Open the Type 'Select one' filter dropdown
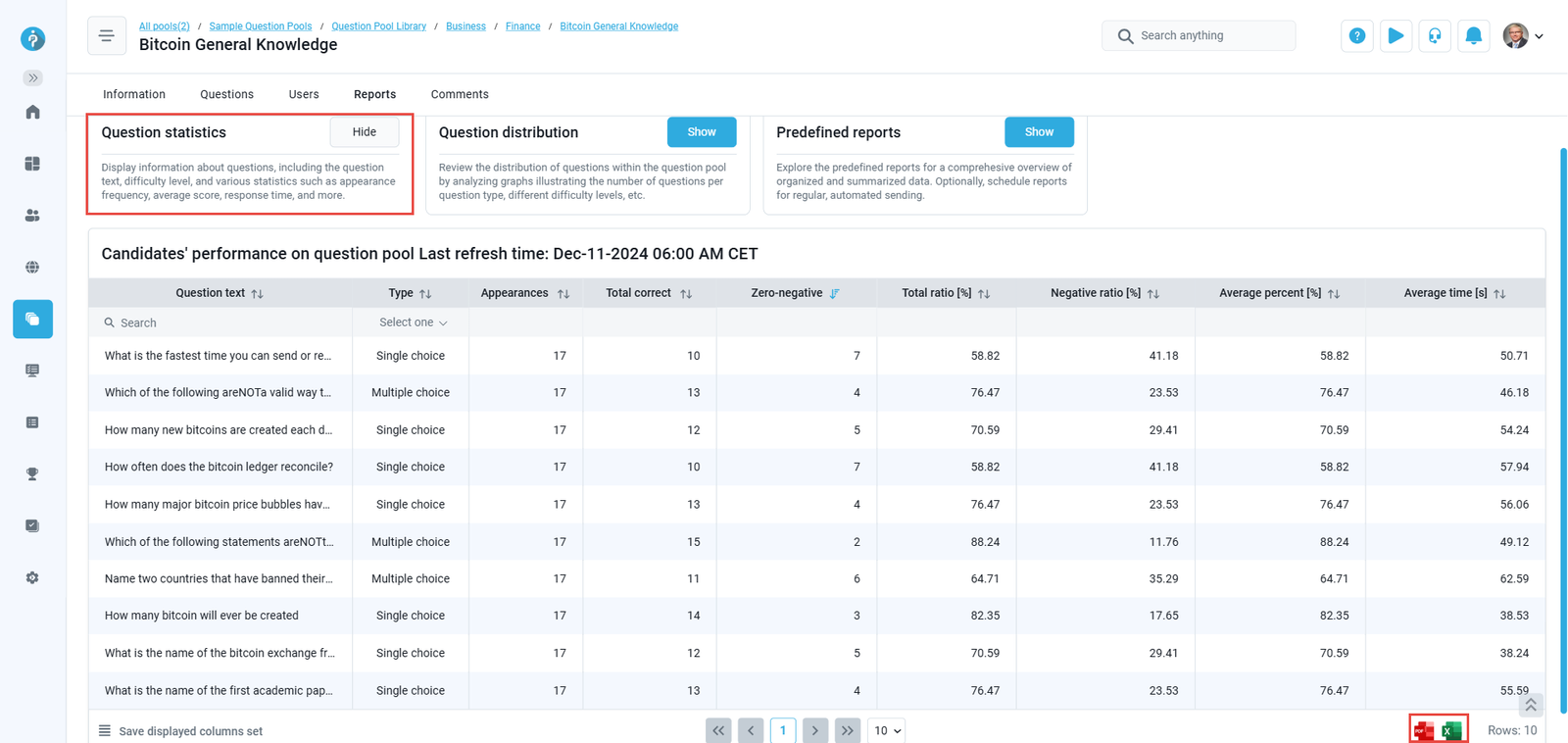Image resolution: width=1568 pixels, height=743 pixels. click(x=412, y=322)
